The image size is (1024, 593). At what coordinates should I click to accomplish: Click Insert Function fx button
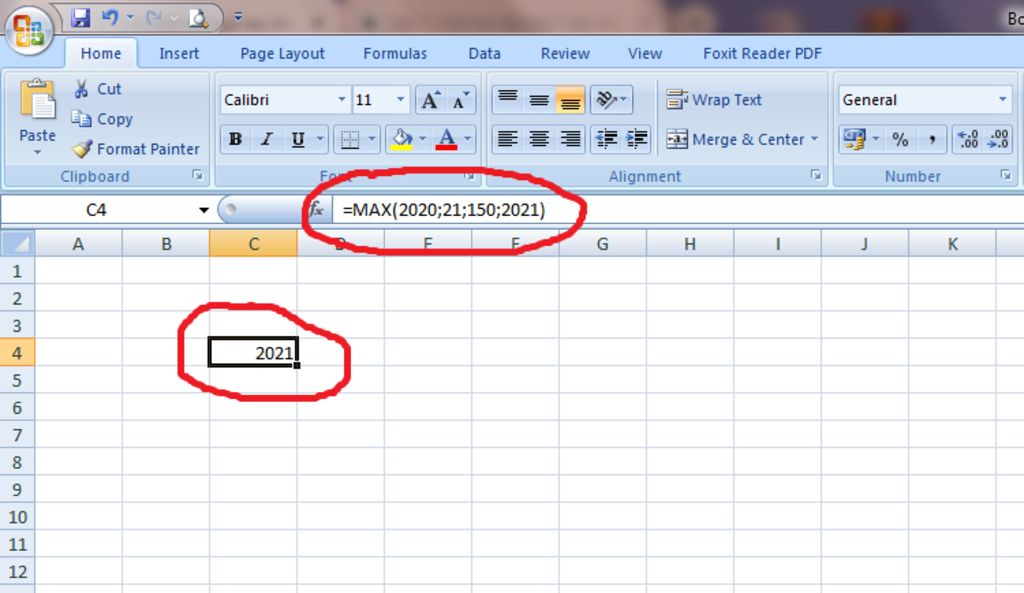[x=317, y=210]
